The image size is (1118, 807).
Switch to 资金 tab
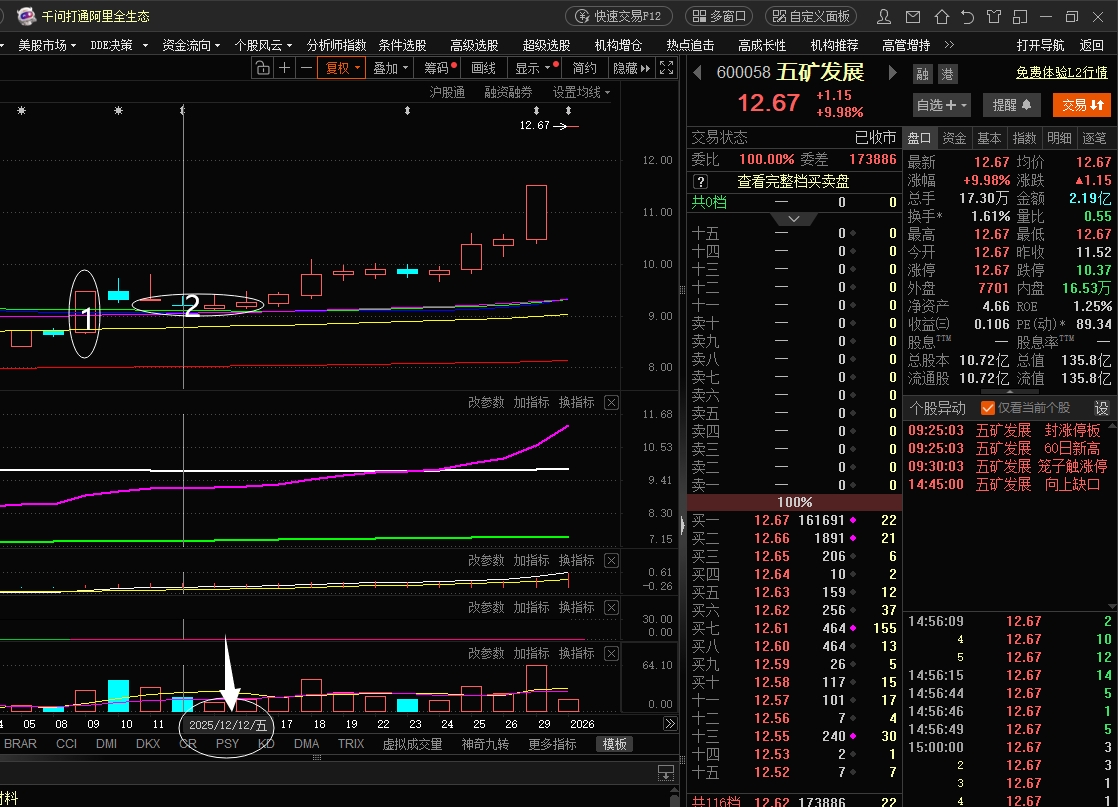tap(954, 138)
